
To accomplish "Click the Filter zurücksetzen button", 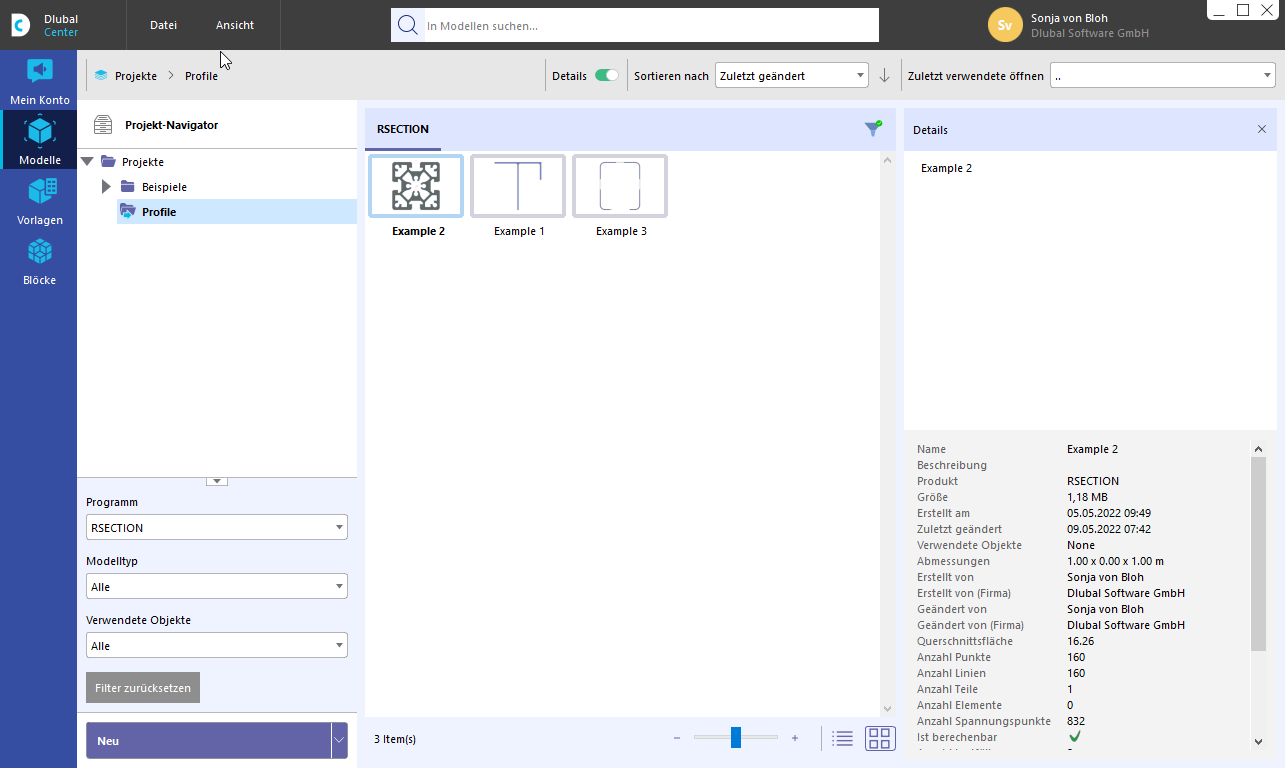I will (143, 688).
